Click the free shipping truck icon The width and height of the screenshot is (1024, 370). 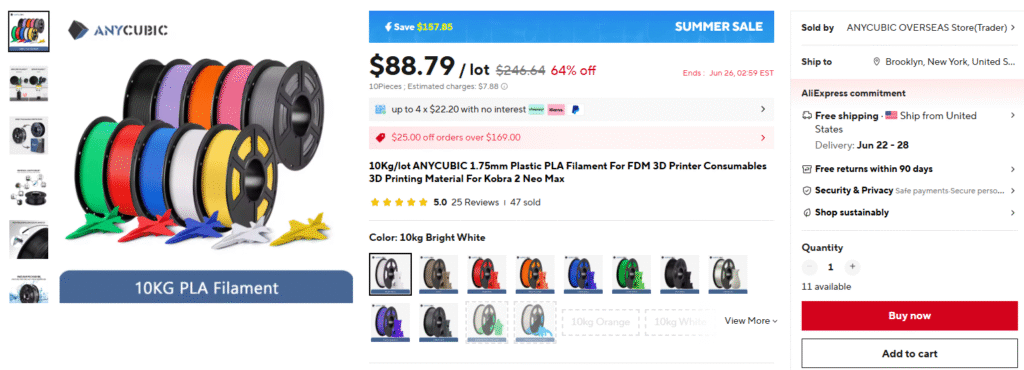click(807, 116)
